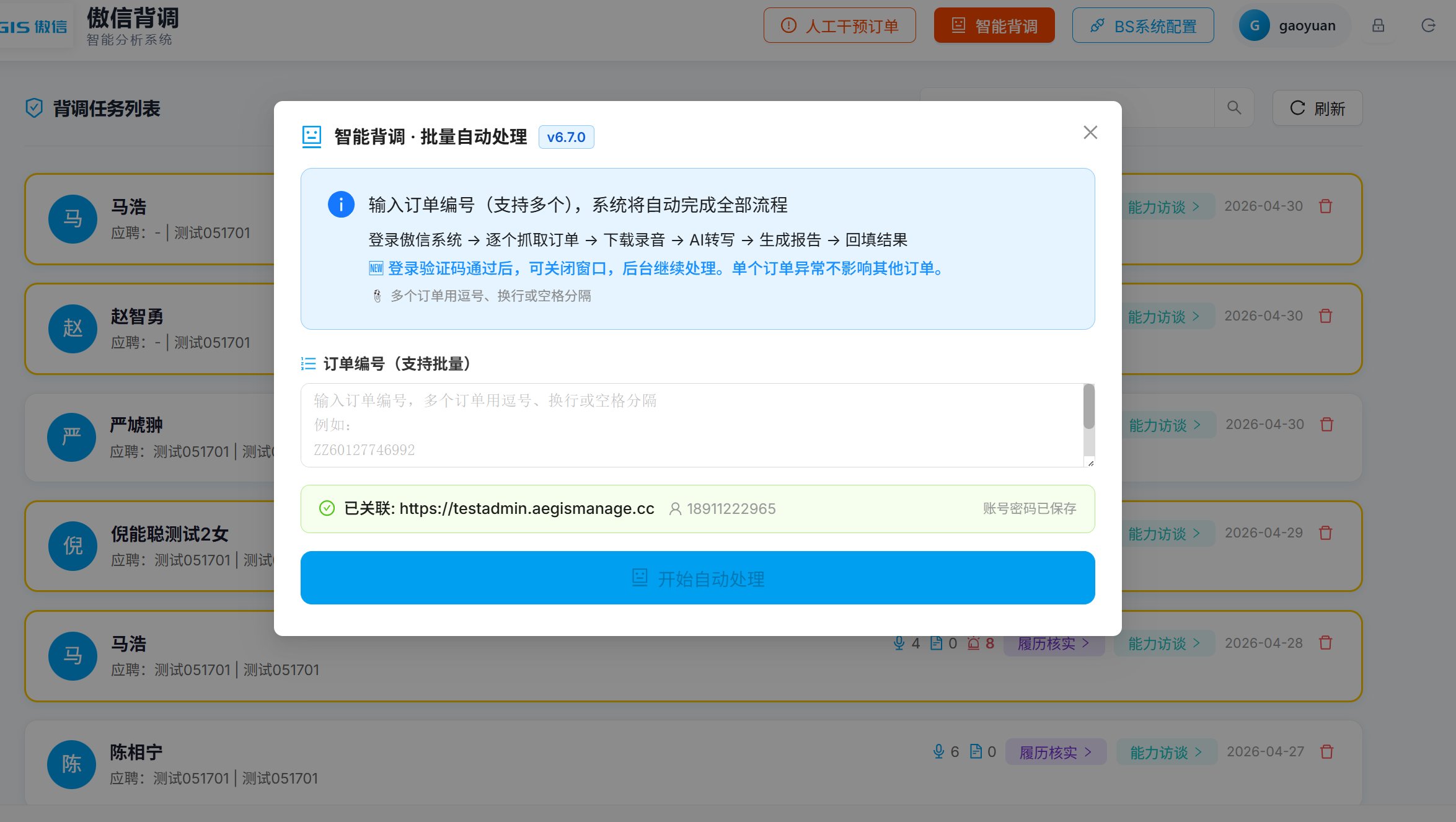Delete the 陈相宁 task
Viewport: 1456px width, 822px height.
(1327, 751)
